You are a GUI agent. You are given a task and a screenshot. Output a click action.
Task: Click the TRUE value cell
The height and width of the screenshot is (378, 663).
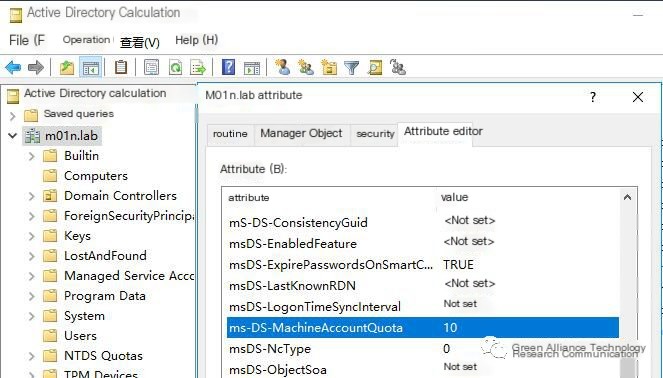[458, 265]
